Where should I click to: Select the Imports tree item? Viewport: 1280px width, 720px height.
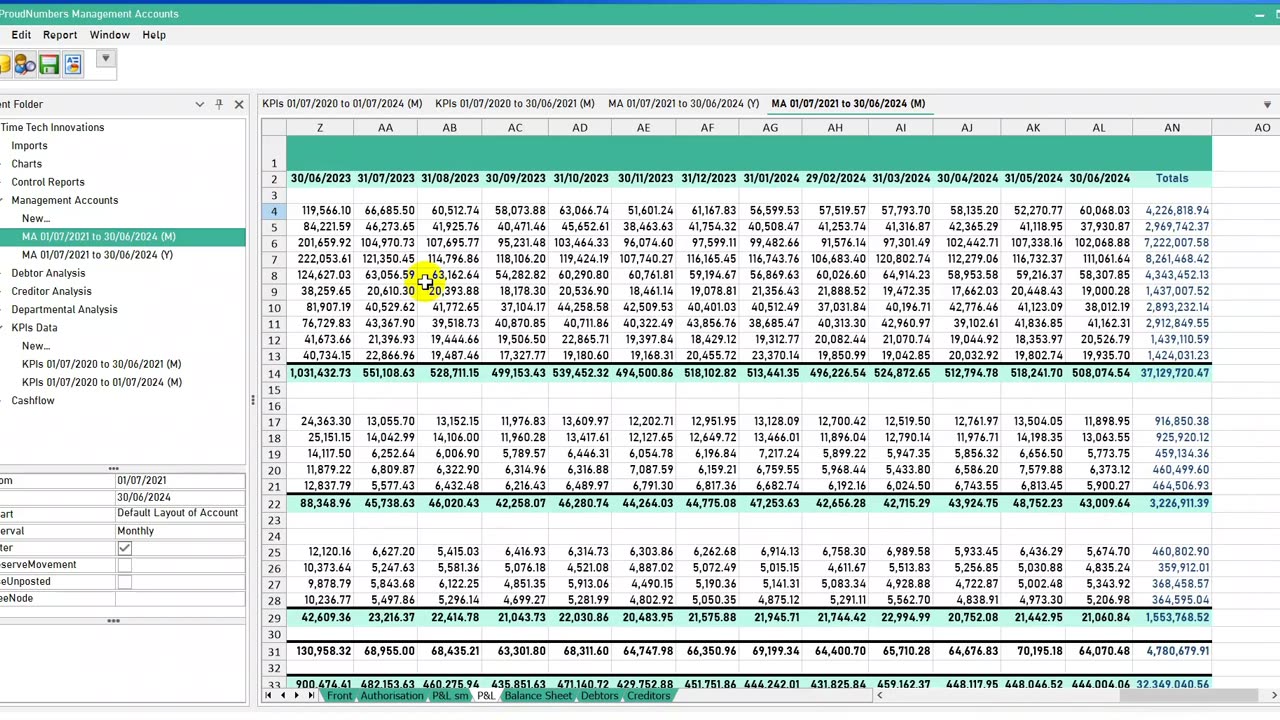[29, 146]
